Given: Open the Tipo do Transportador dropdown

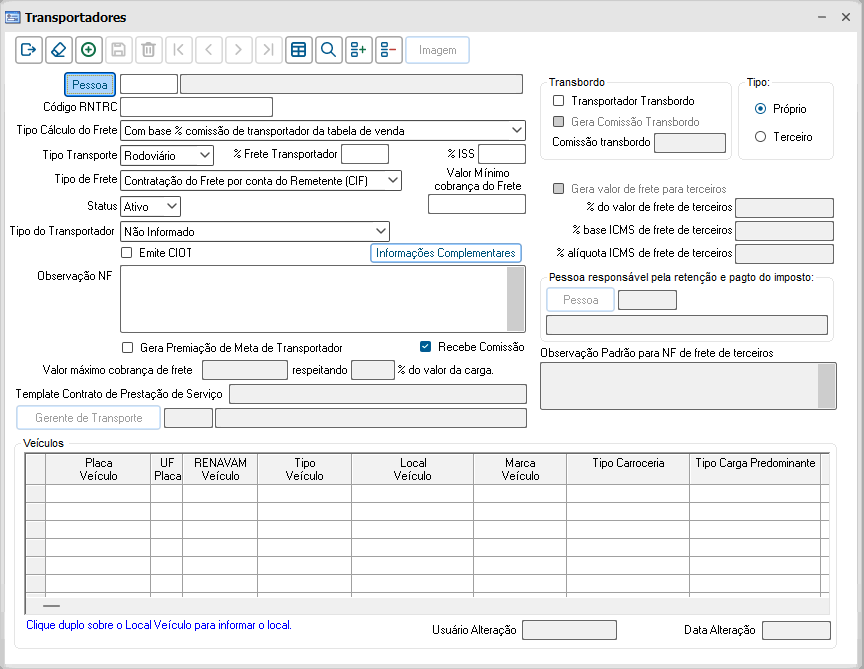Looking at the screenshot, I should (x=255, y=231).
